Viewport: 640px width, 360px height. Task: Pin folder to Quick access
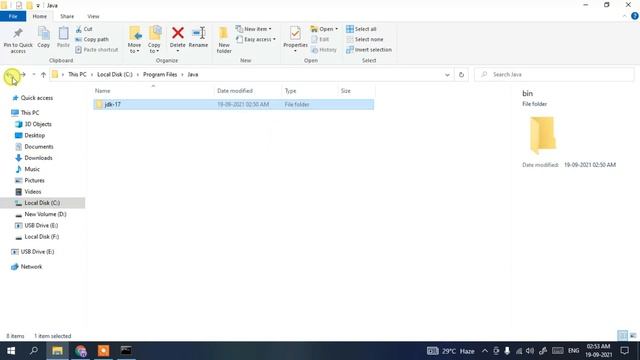[x=18, y=40]
